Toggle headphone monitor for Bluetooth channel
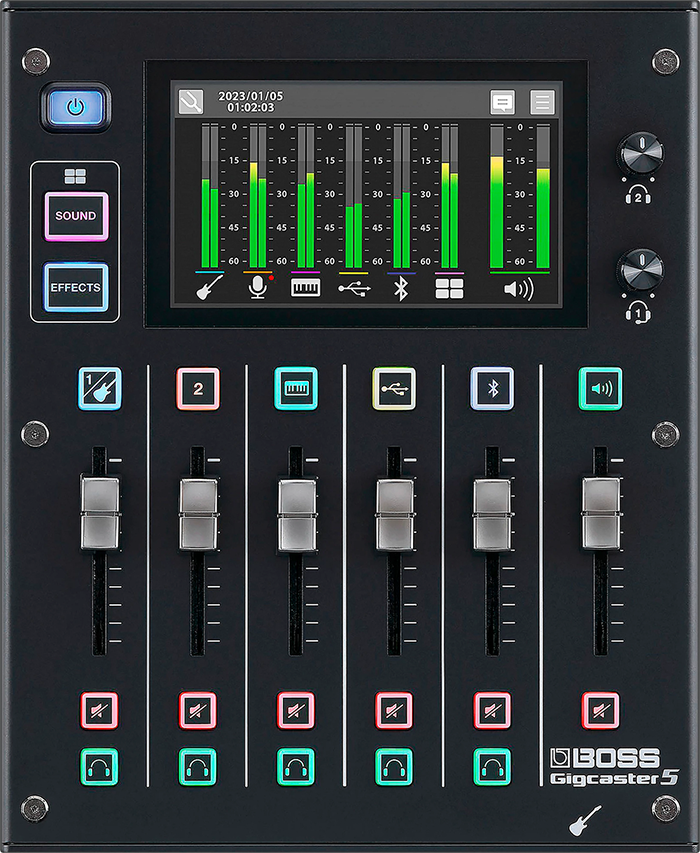700x853 pixels. [x=492, y=767]
